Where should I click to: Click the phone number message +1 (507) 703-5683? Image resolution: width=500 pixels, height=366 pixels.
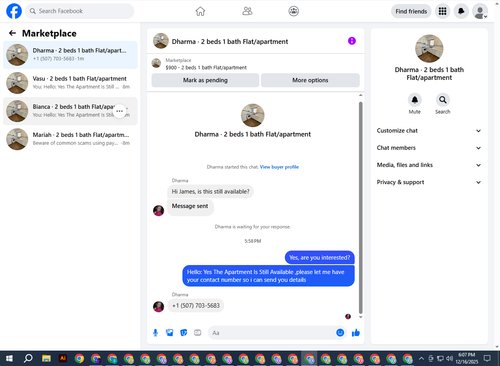pyautogui.click(x=196, y=306)
